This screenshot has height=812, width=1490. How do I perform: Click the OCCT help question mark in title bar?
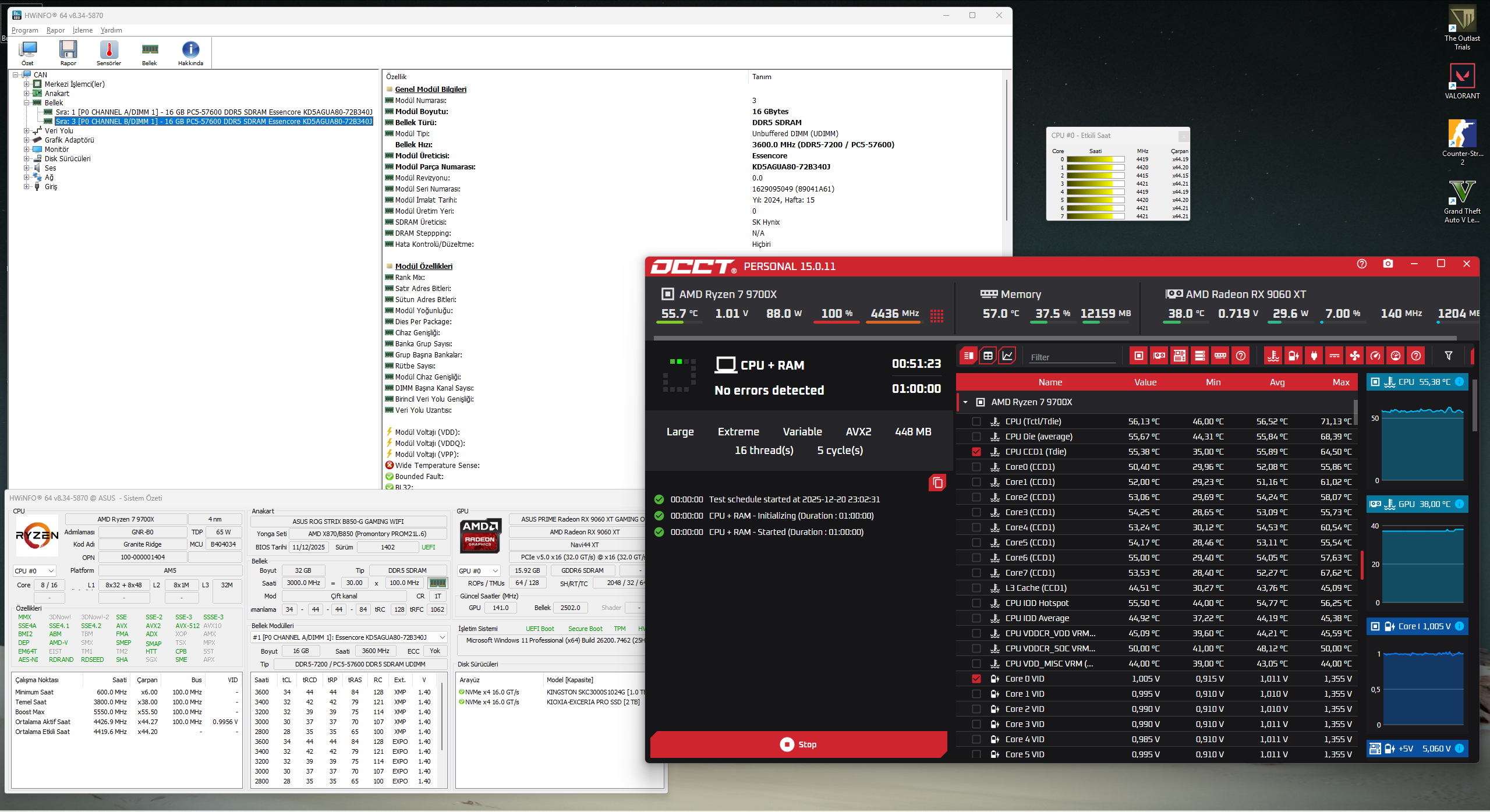point(1361,264)
